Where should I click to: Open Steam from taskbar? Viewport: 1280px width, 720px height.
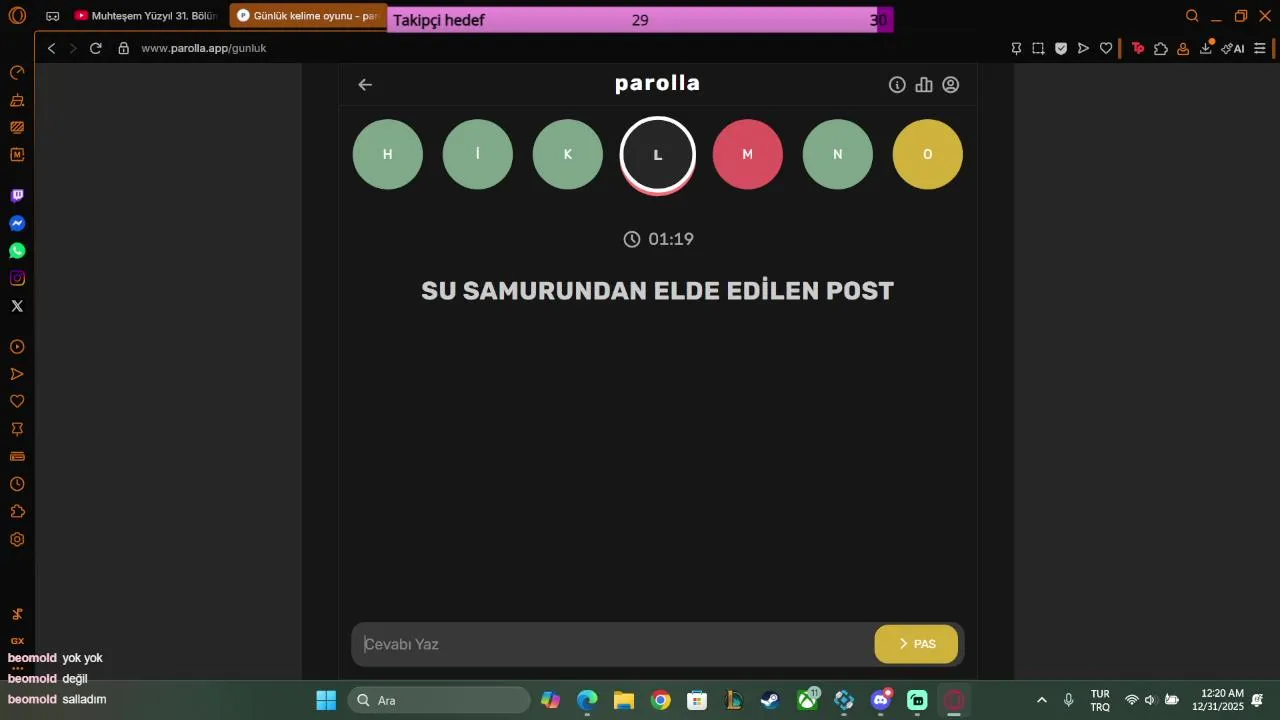point(770,700)
